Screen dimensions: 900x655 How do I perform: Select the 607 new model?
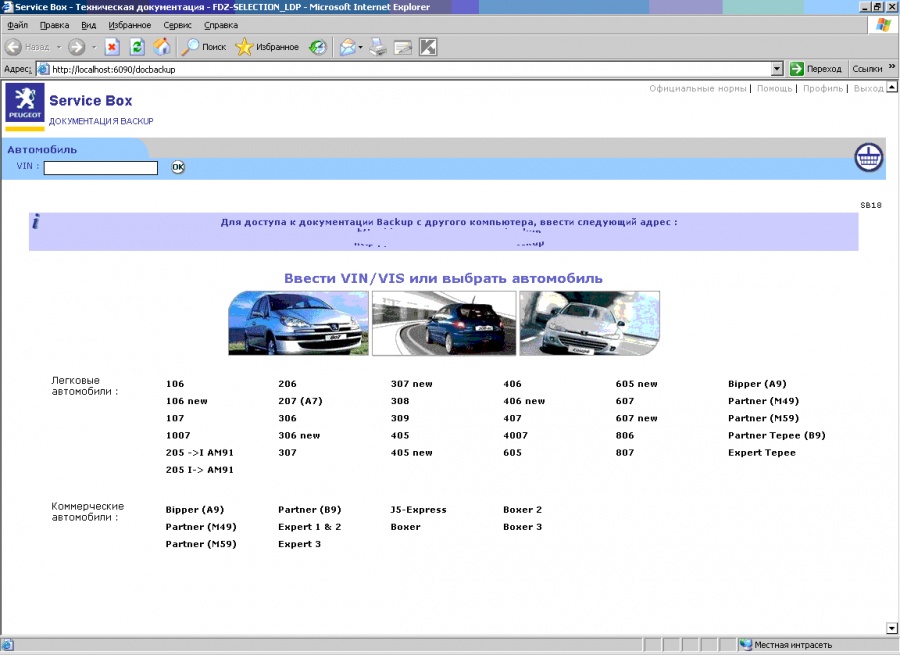[x=637, y=418]
